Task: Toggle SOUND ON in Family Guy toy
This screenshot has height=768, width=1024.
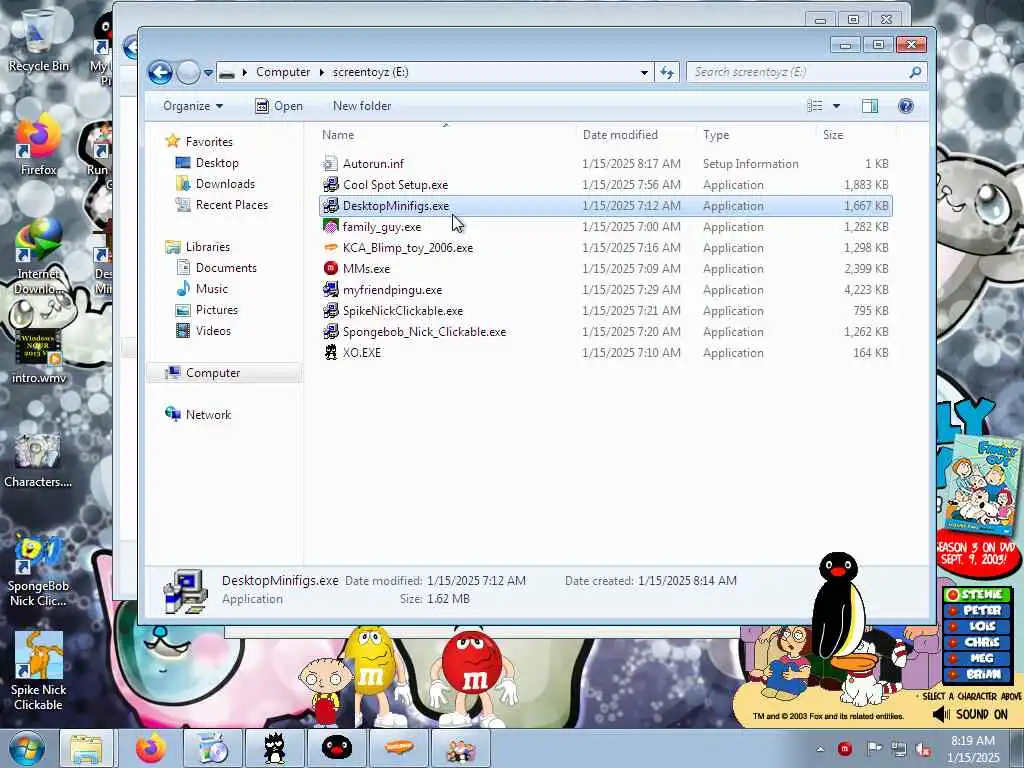Action: click(x=970, y=714)
